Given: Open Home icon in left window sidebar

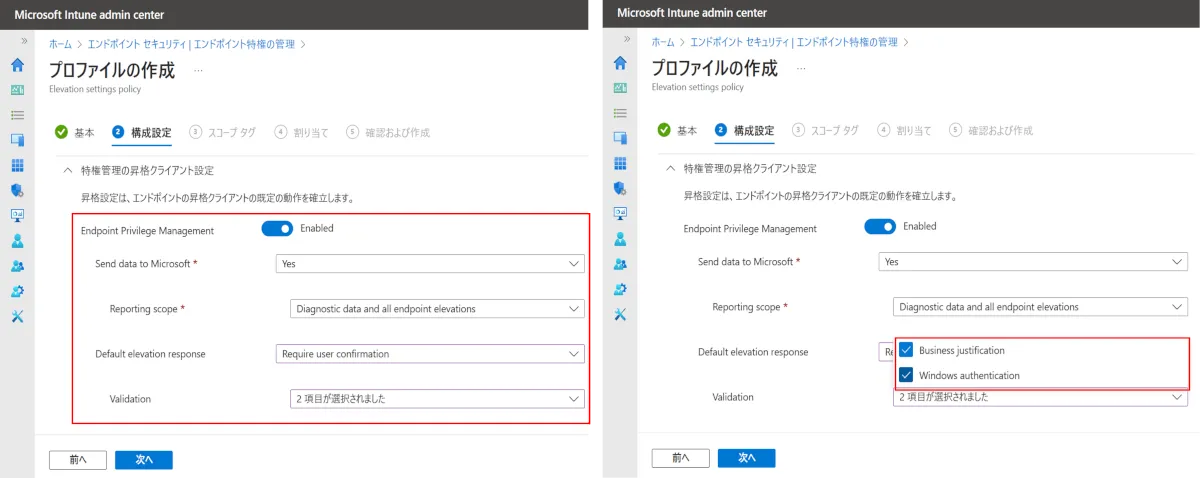Looking at the screenshot, I should (x=18, y=65).
